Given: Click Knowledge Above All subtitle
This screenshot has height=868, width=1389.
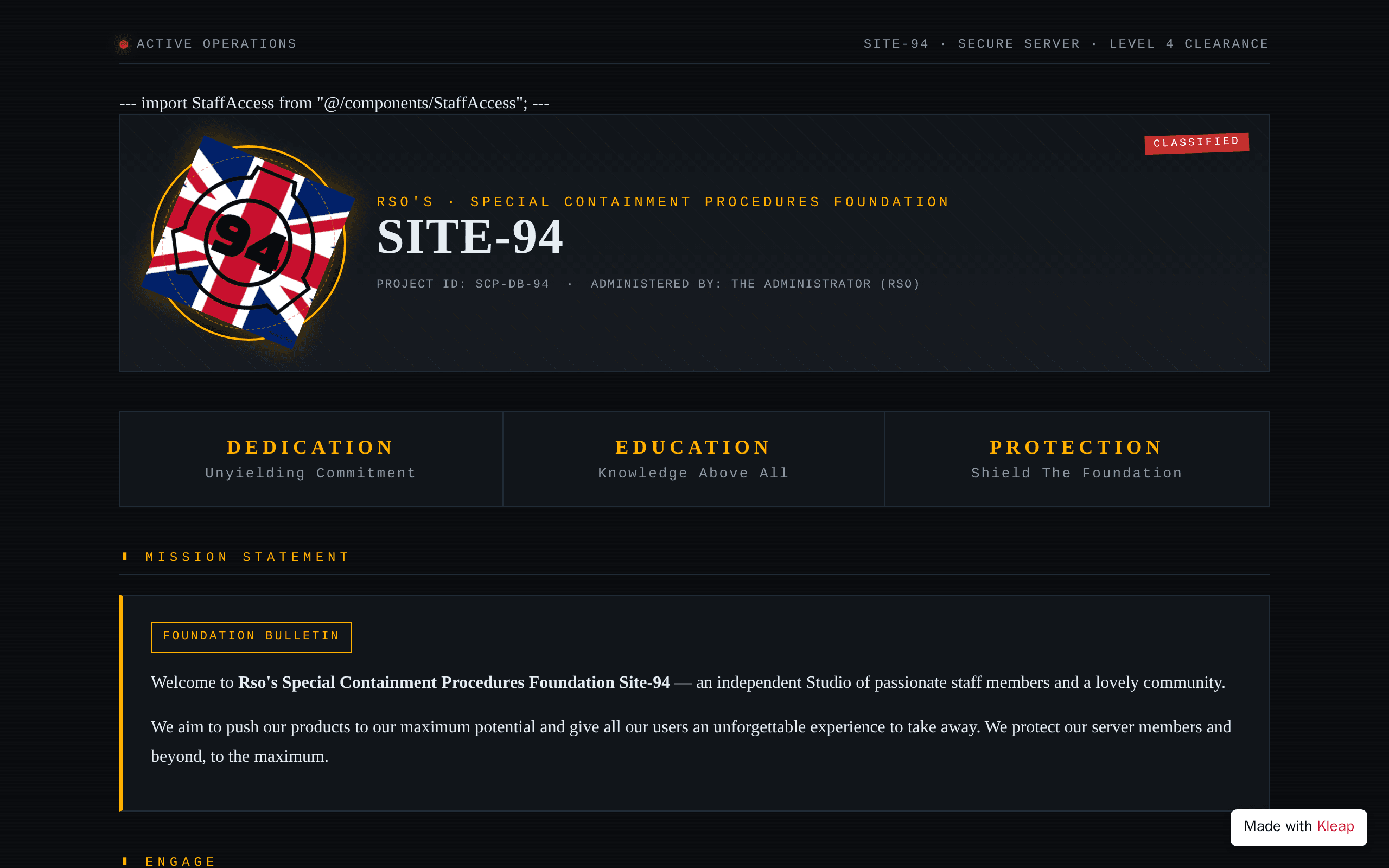Looking at the screenshot, I should point(693,474).
